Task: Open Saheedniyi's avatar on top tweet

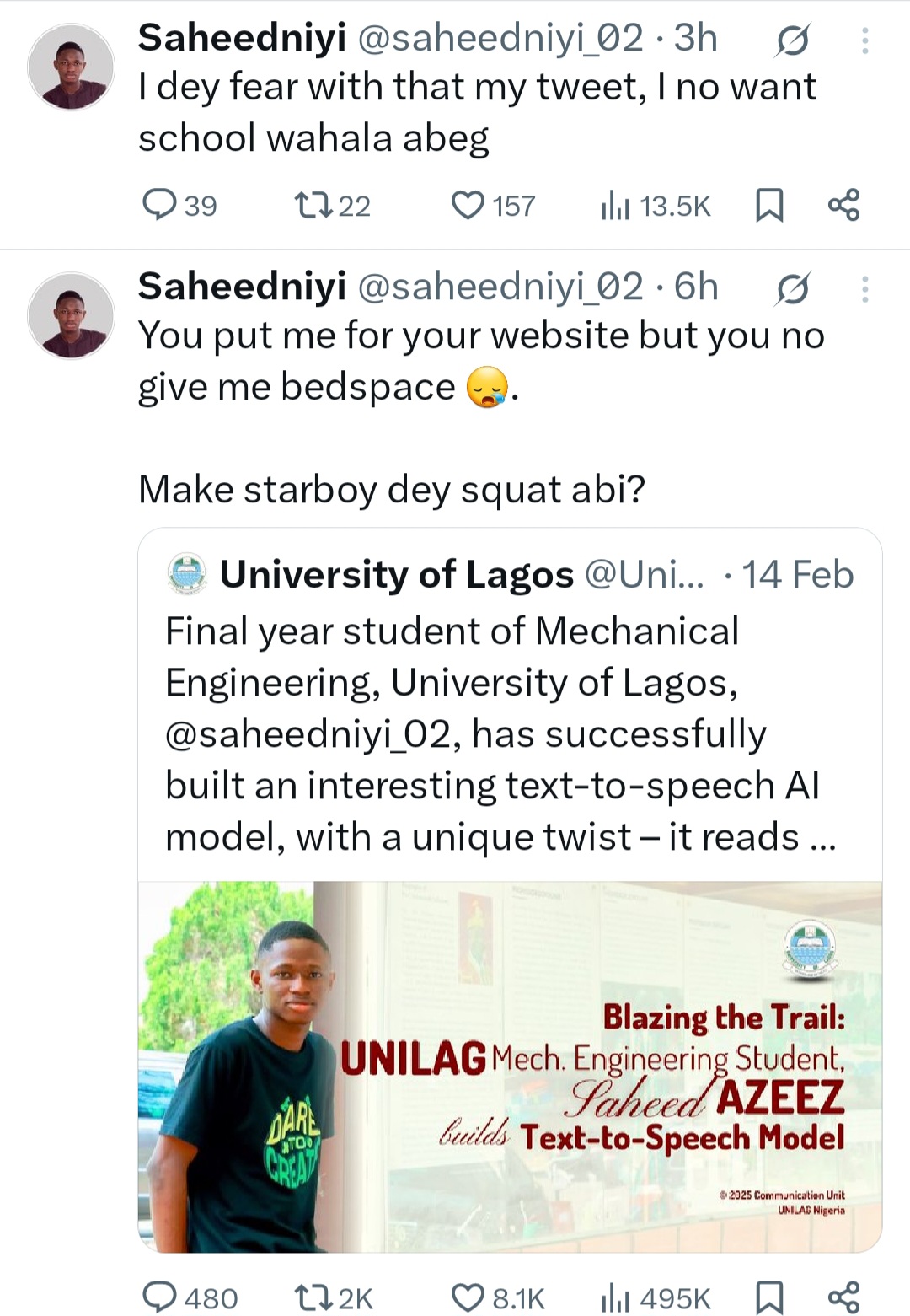Action: [x=71, y=67]
